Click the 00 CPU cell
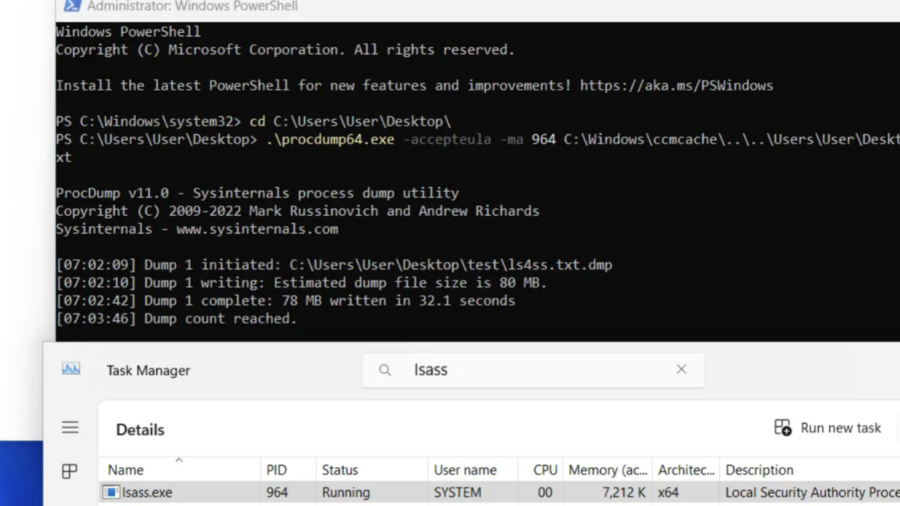 tap(545, 492)
